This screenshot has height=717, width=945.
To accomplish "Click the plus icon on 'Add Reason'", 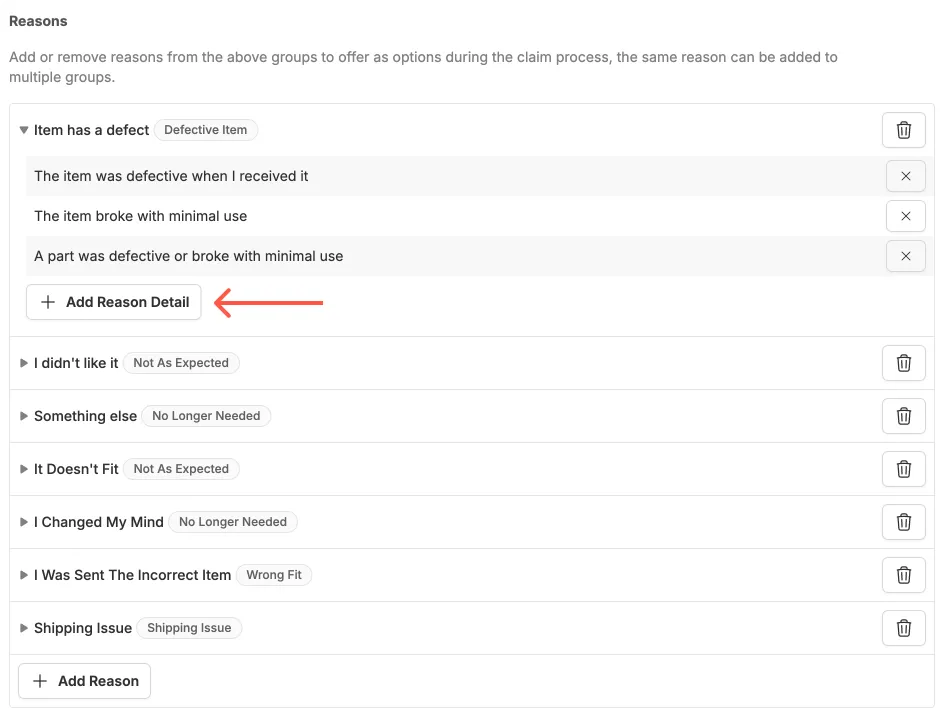I will pyautogui.click(x=38, y=681).
